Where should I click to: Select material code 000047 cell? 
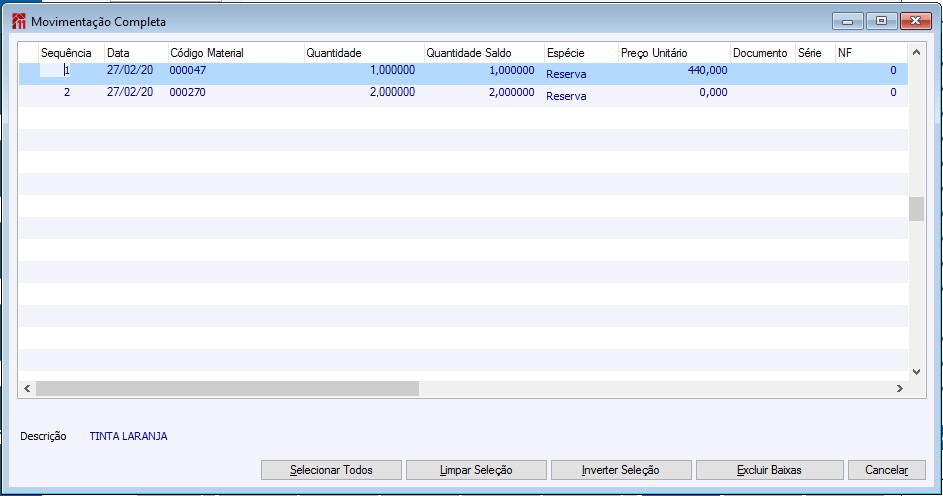pyautogui.click(x=188, y=70)
